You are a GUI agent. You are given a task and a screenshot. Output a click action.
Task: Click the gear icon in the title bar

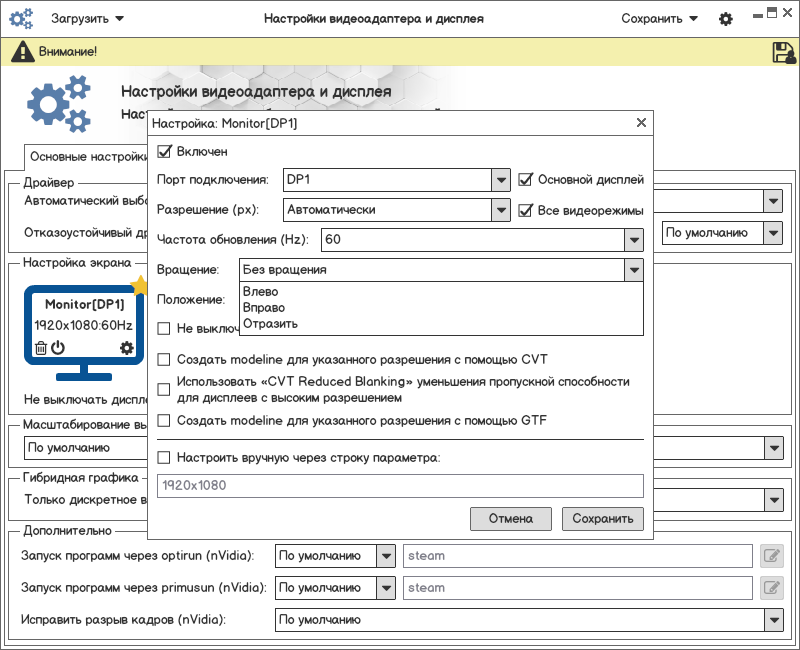click(x=726, y=19)
